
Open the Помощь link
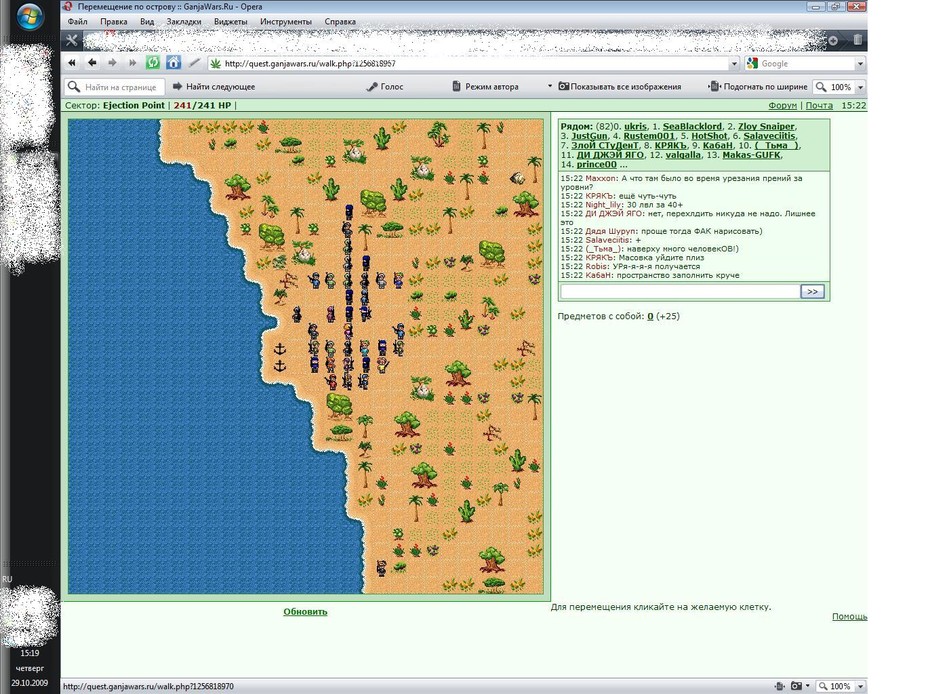tap(849, 616)
